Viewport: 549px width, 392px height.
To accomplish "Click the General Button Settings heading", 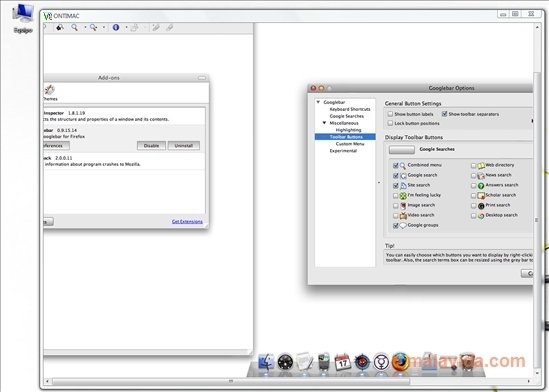I will pyautogui.click(x=413, y=104).
